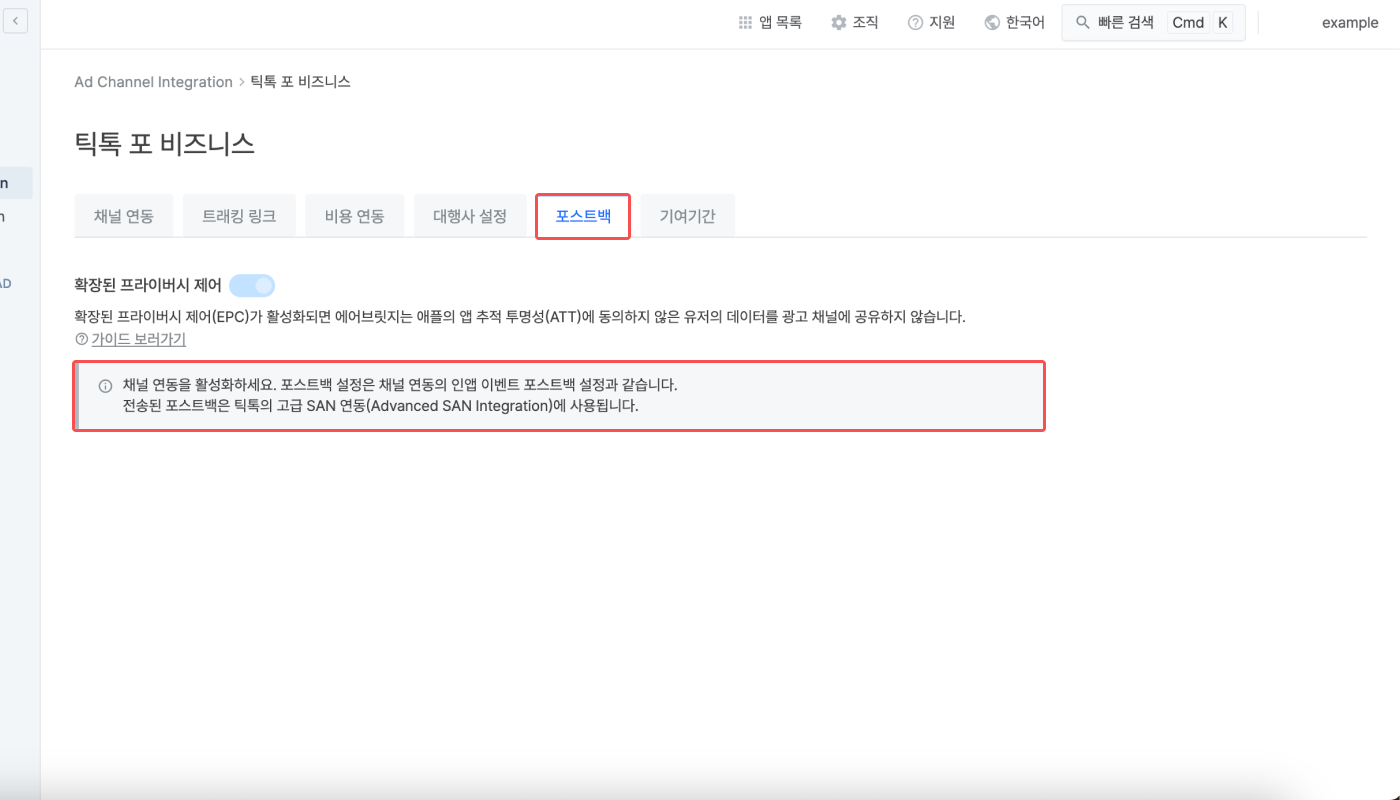Image resolution: width=1400 pixels, height=800 pixels.
Task: Switch to the 기여기간 tab
Action: pyautogui.click(x=688, y=215)
